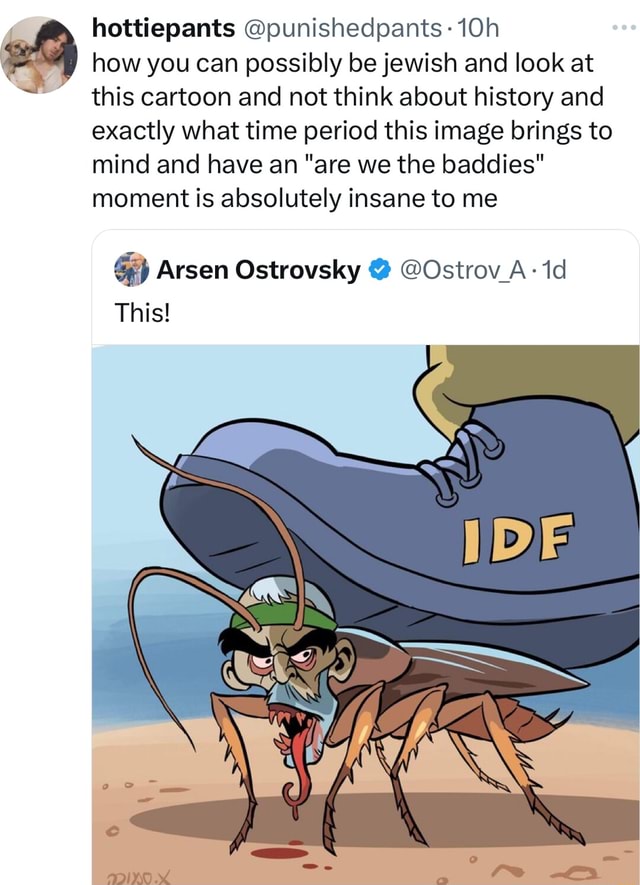Click the Arsen Ostrovsky name
The width and height of the screenshot is (640, 885).
[258, 270]
